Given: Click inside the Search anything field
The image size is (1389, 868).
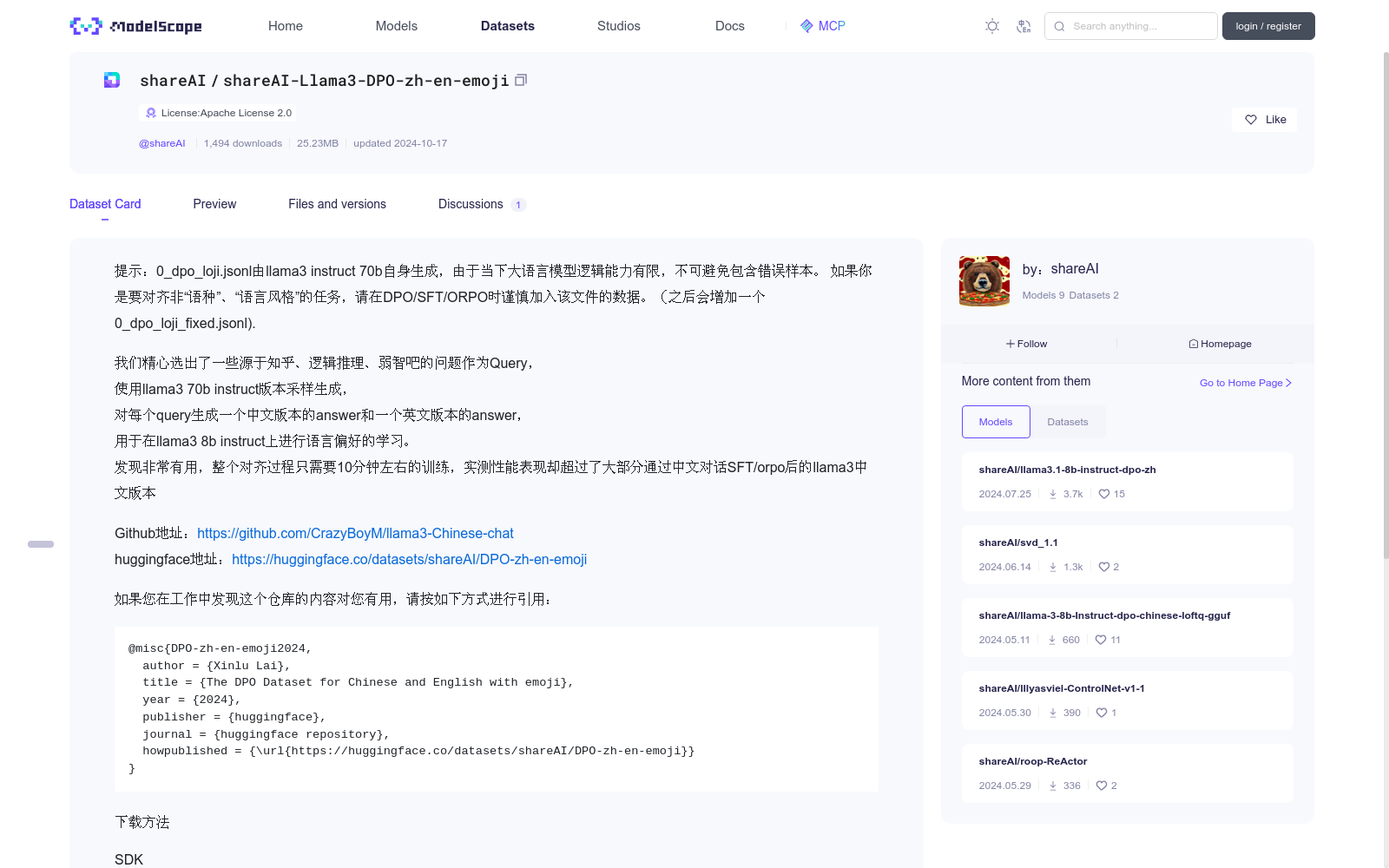Looking at the screenshot, I should [1137, 26].
